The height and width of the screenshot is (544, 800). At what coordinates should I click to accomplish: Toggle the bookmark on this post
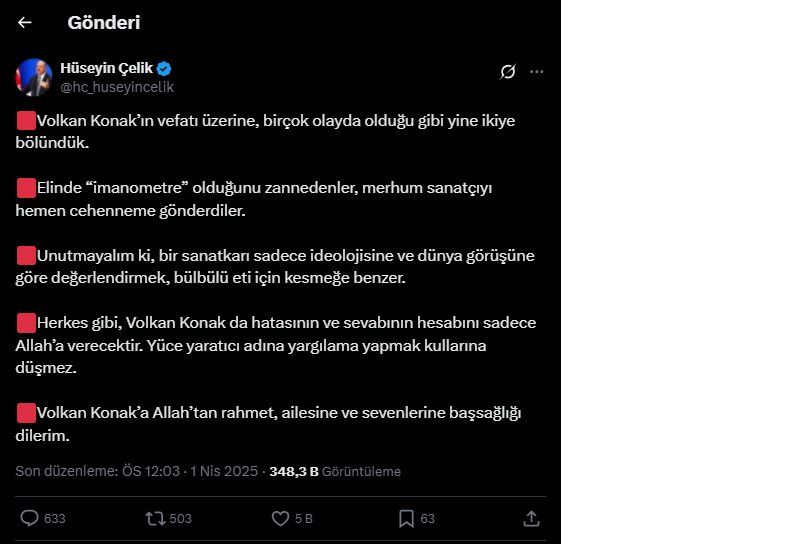[407, 518]
